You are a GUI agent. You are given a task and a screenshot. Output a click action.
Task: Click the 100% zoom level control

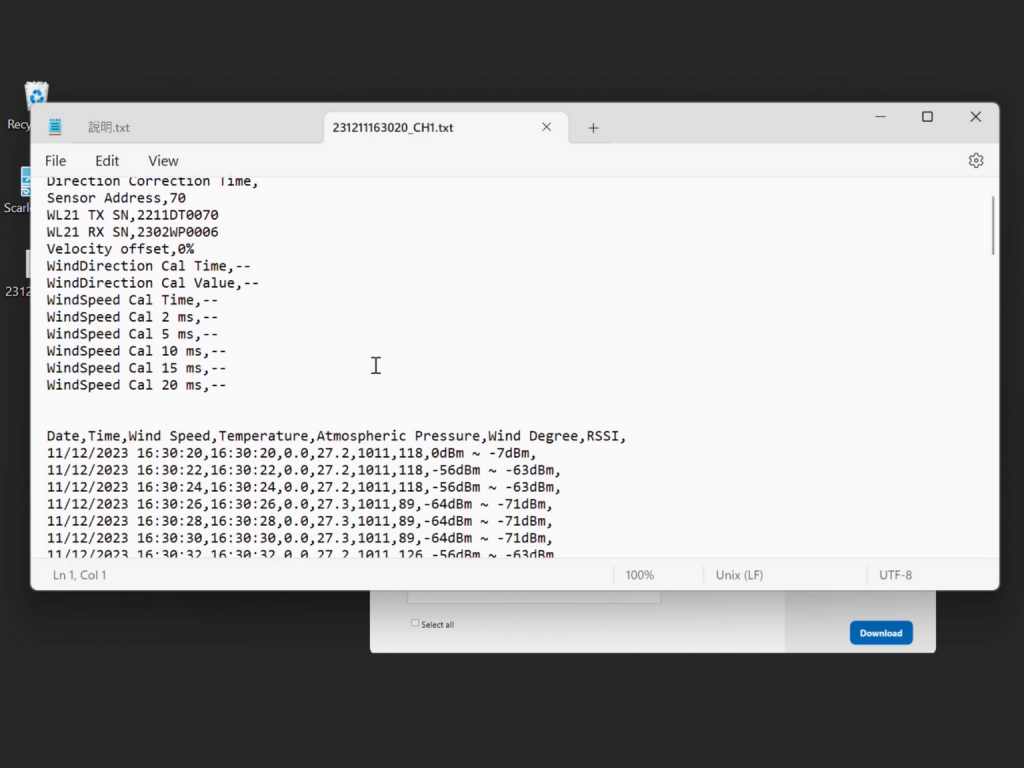(x=639, y=575)
